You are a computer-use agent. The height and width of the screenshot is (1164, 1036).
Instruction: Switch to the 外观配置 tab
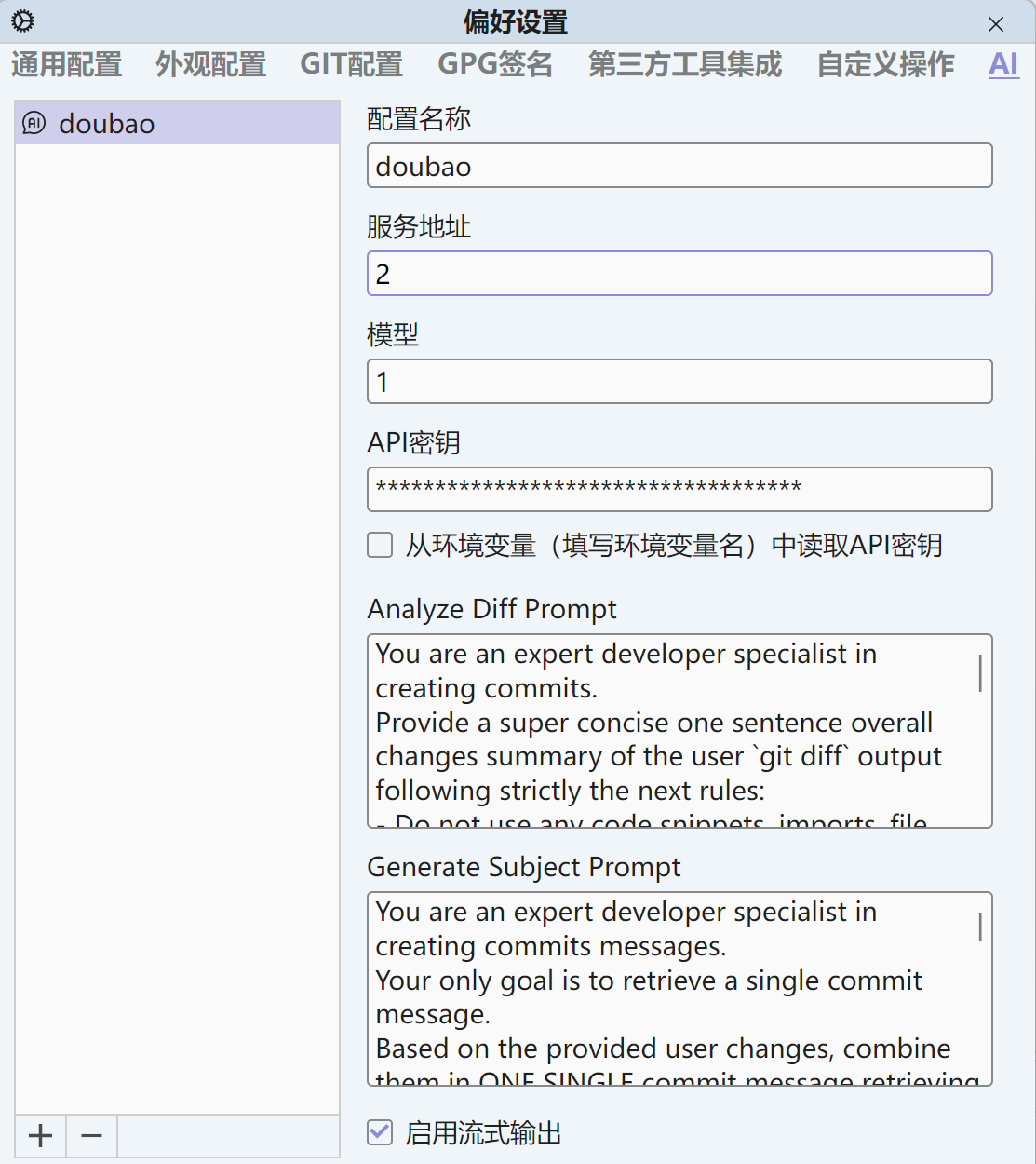[211, 64]
